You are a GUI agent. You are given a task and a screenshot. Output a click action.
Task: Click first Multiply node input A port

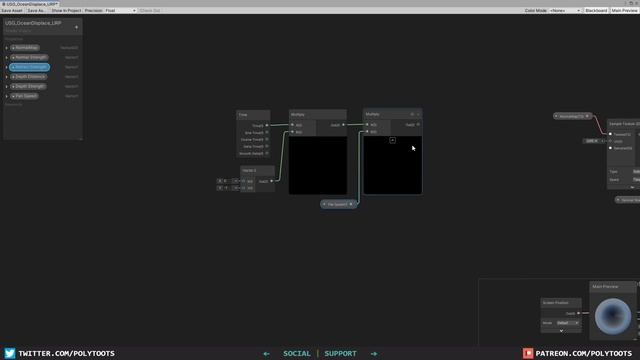tap(293, 125)
